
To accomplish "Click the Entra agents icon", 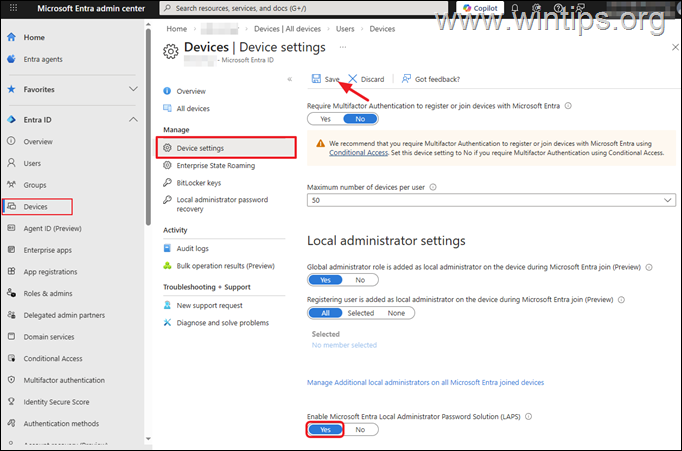I will [12, 59].
